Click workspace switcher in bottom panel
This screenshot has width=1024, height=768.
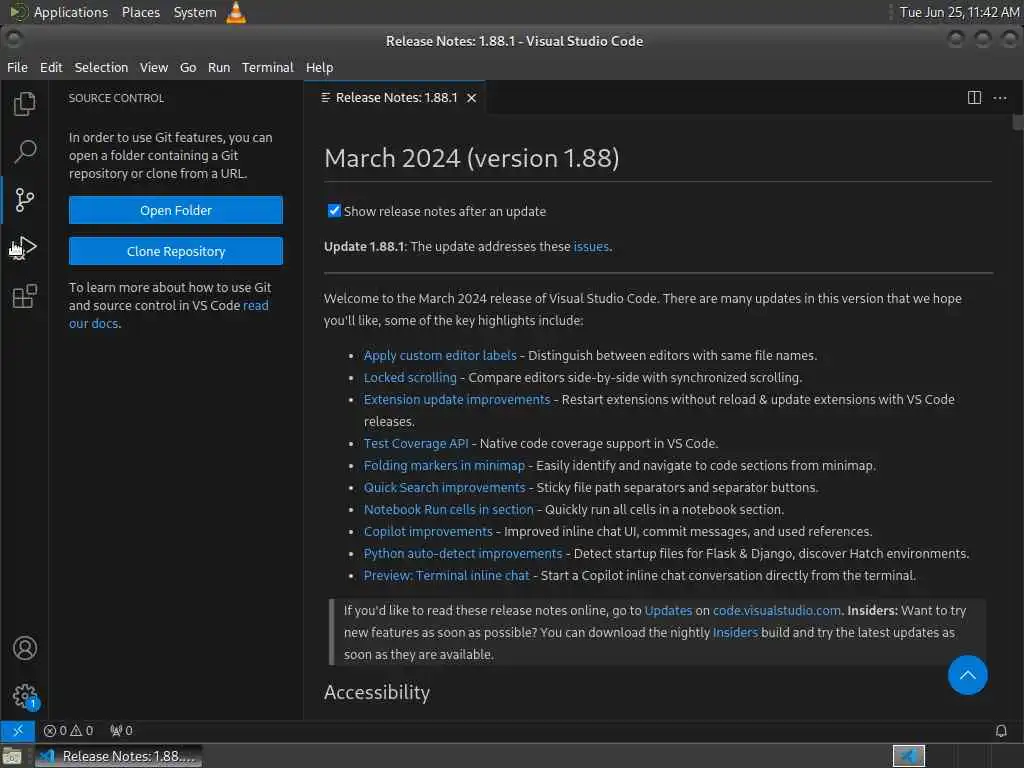(908, 756)
